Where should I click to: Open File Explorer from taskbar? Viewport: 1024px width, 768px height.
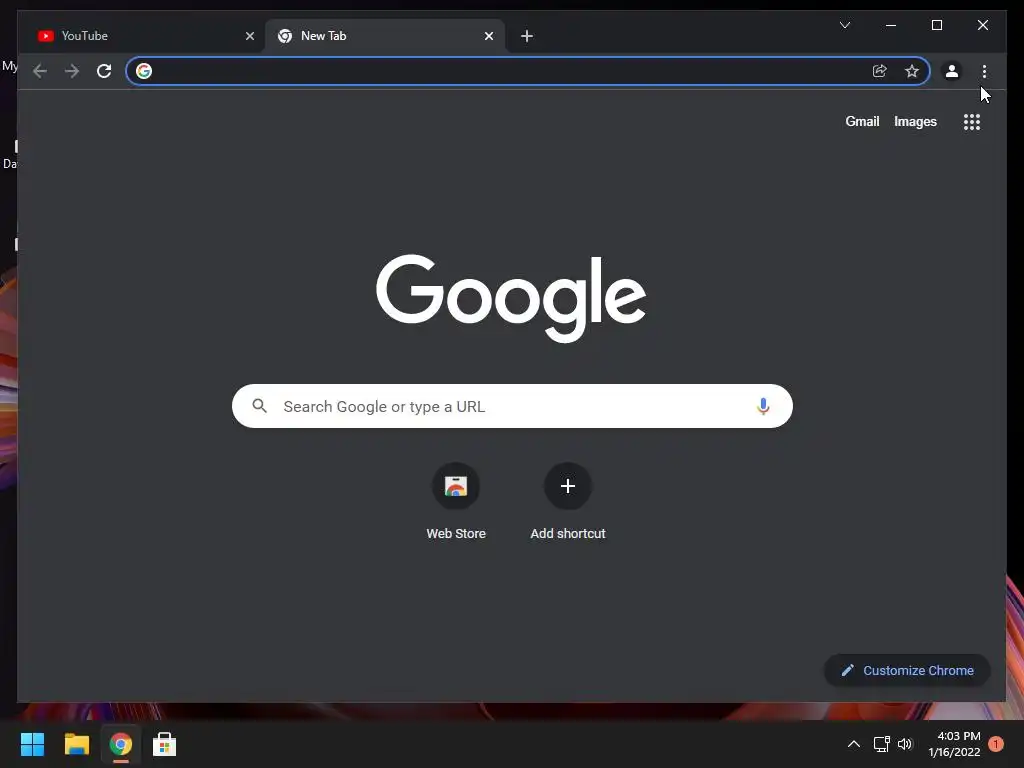76,744
